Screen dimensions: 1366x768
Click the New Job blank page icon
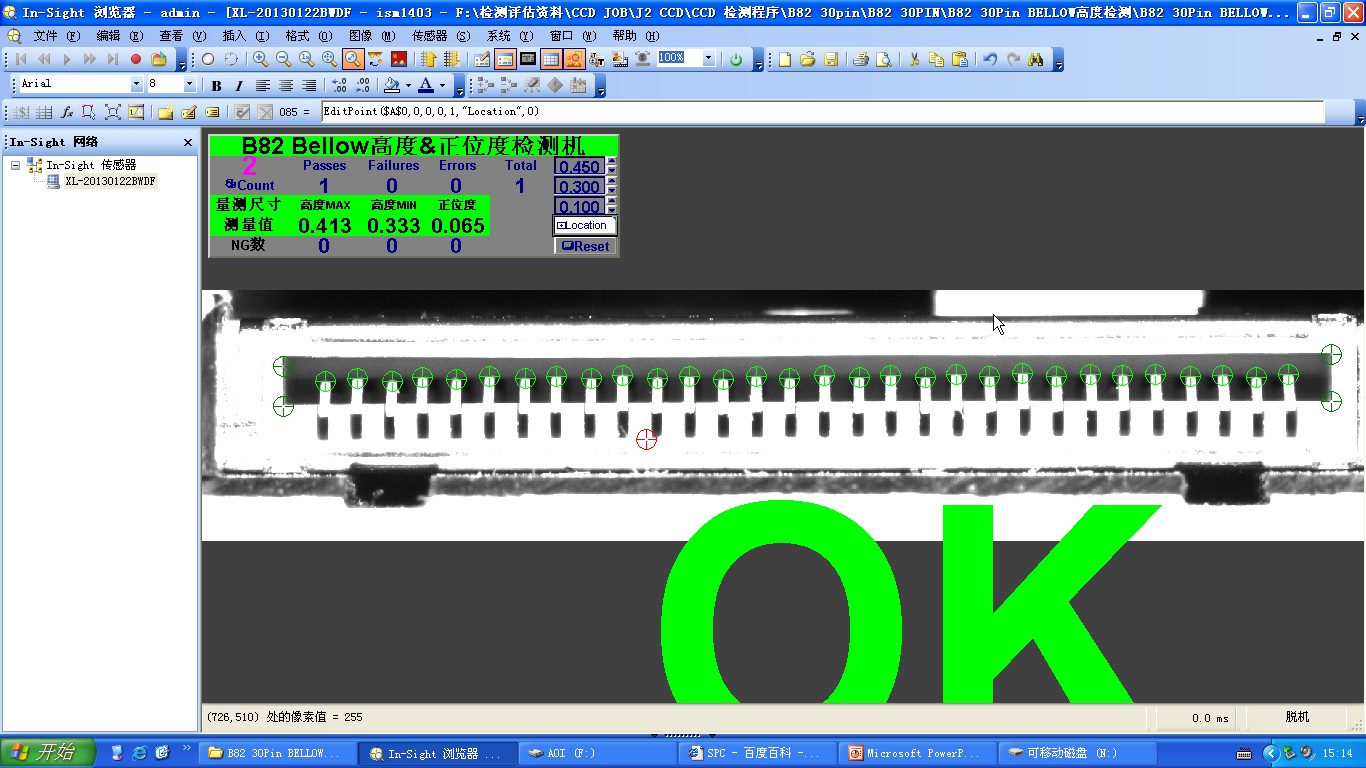point(785,59)
